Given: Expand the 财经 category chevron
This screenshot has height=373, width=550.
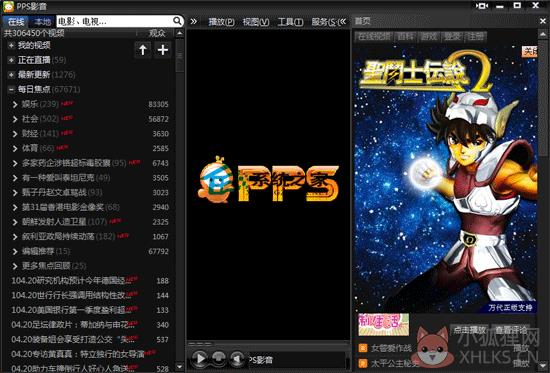Looking at the screenshot, I should (15, 134).
